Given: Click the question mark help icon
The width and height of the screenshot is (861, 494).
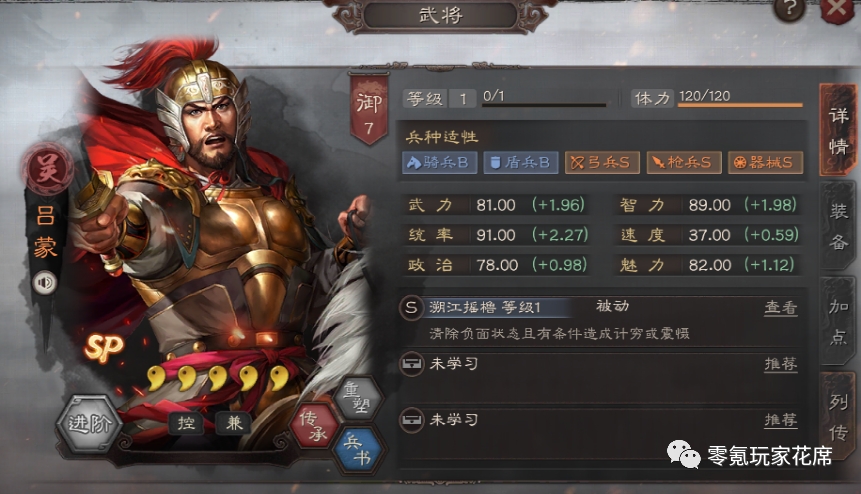Looking at the screenshot, I should 789,8.
